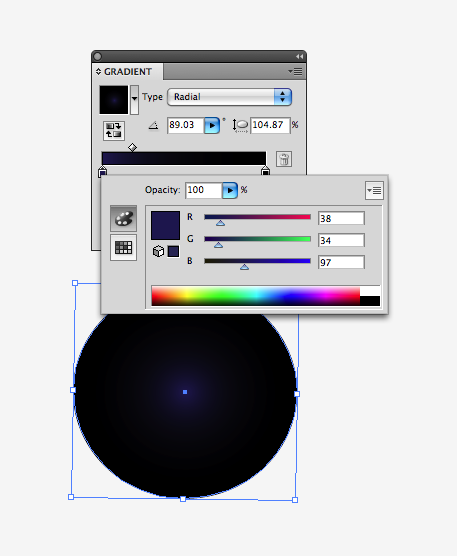
Task: Click the top-left bounding box handle
Action: click(75, 283)
